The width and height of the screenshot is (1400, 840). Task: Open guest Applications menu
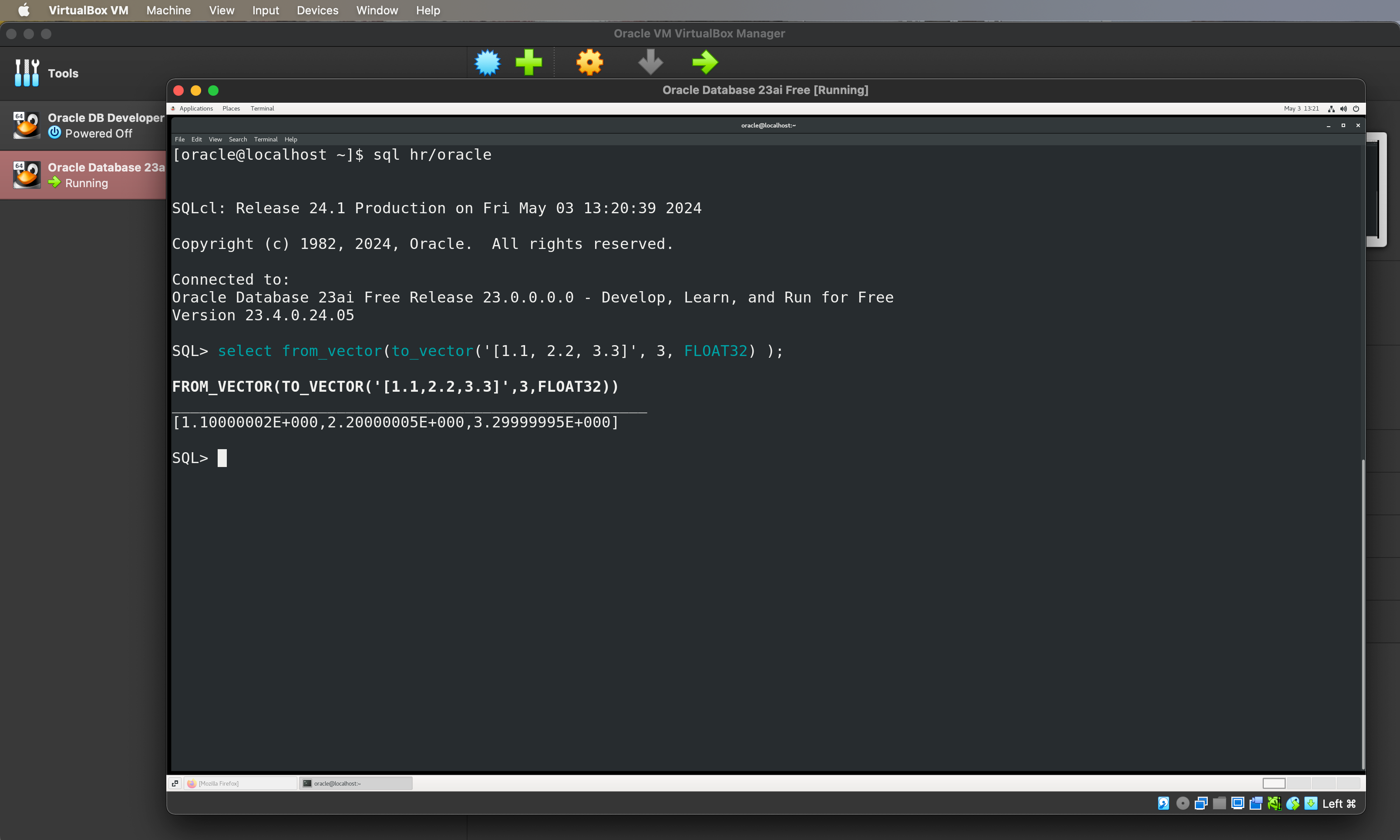coord(196,109)
